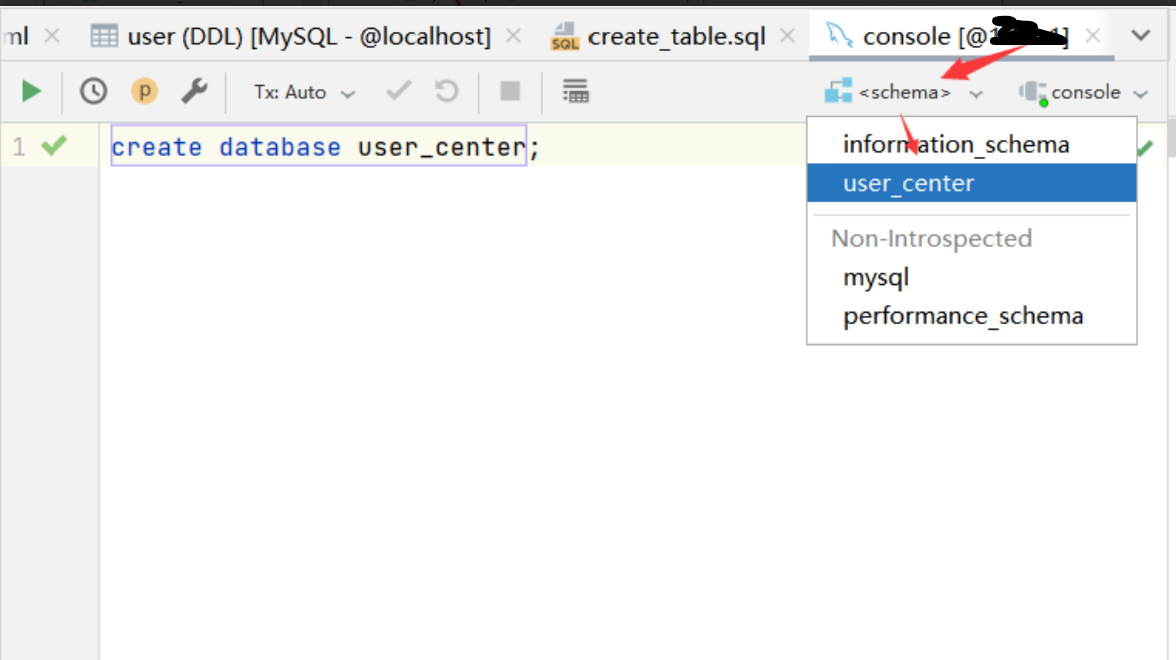The width and height of the screenshot is (1176, 660).
Task: Click the commit checkmark icon
Action: (x=399, y=92)
